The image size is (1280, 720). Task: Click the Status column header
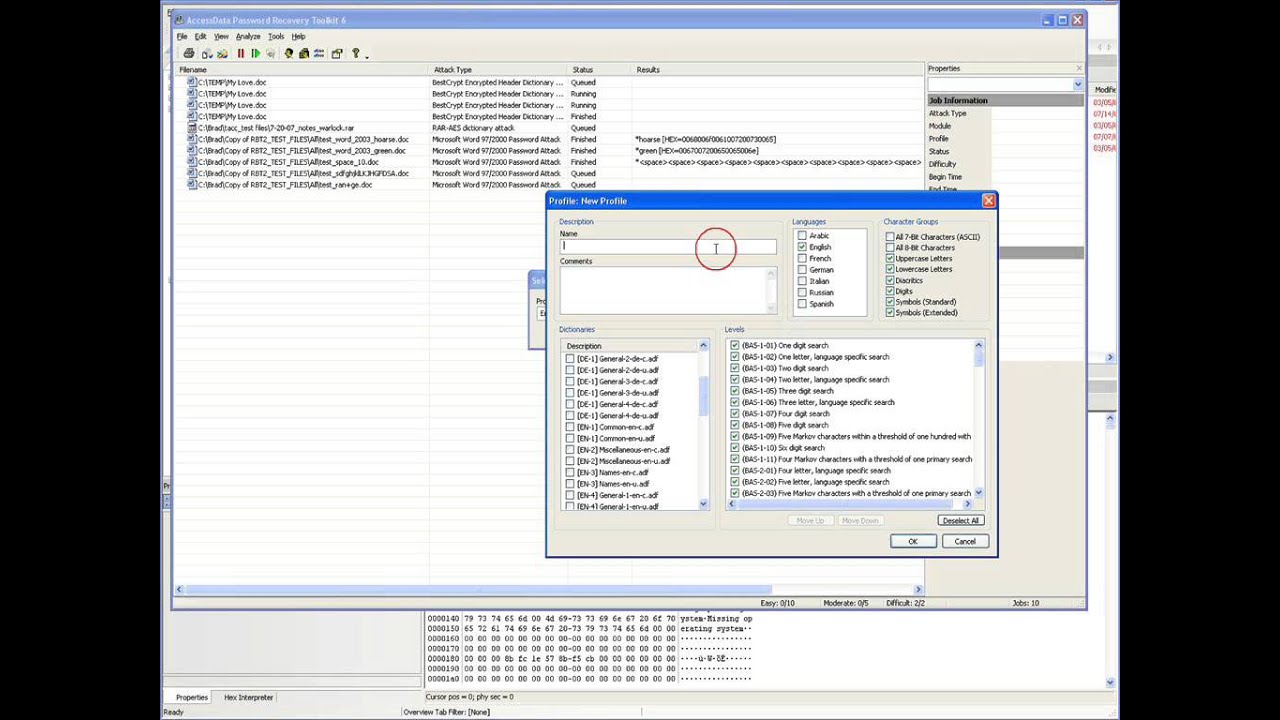point(599,70)
